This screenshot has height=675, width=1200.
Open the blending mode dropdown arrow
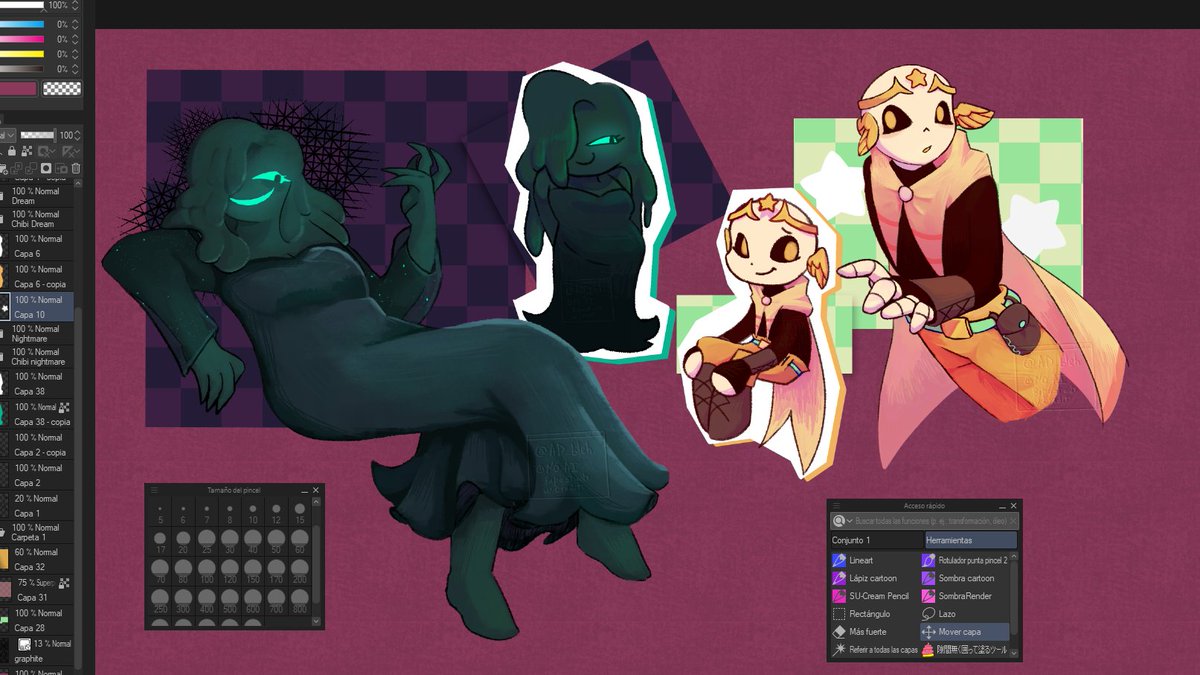(11, 134)
